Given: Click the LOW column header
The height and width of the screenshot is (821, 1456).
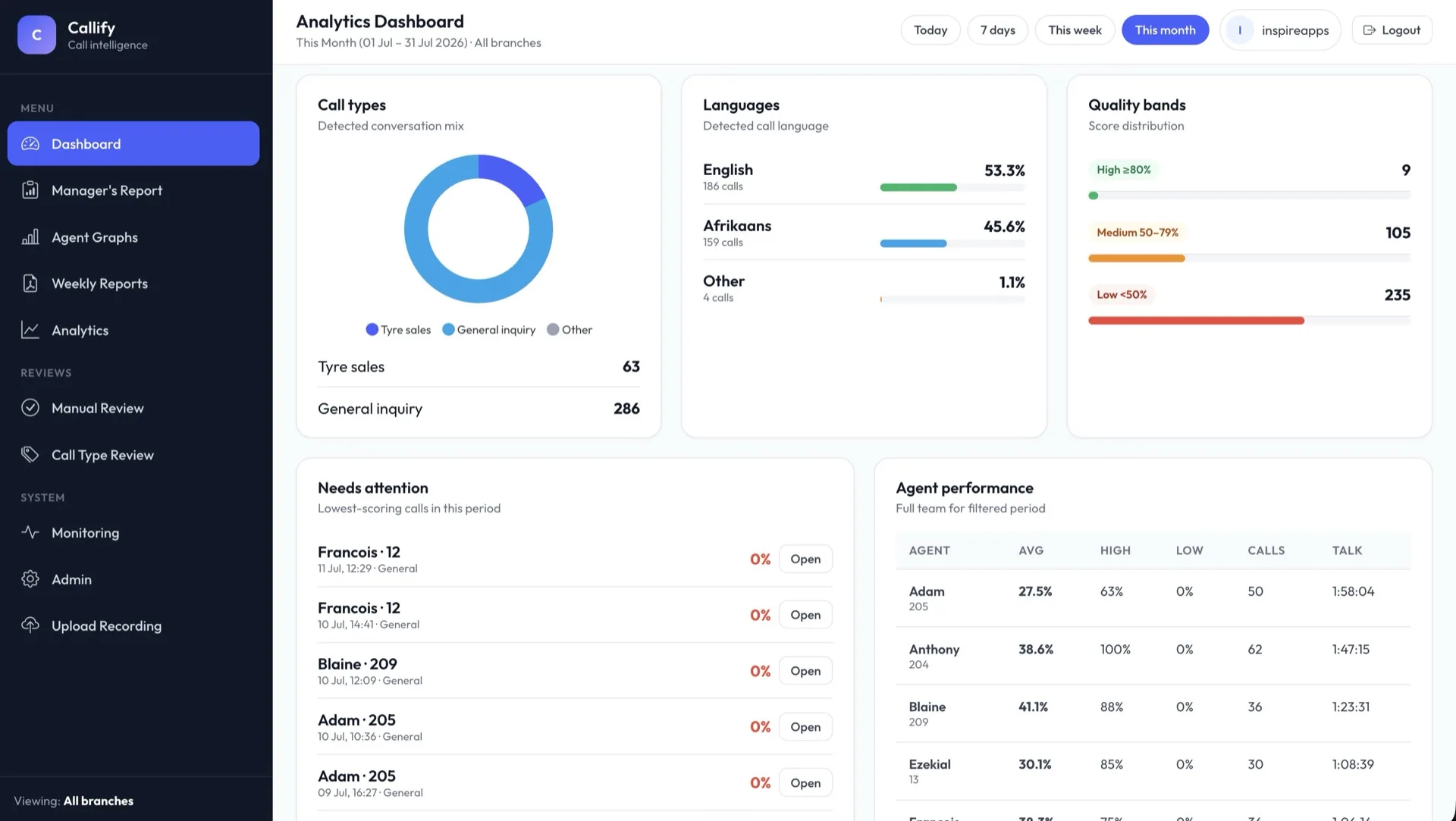Looking at the screenshot, I should pos(1189,550).
